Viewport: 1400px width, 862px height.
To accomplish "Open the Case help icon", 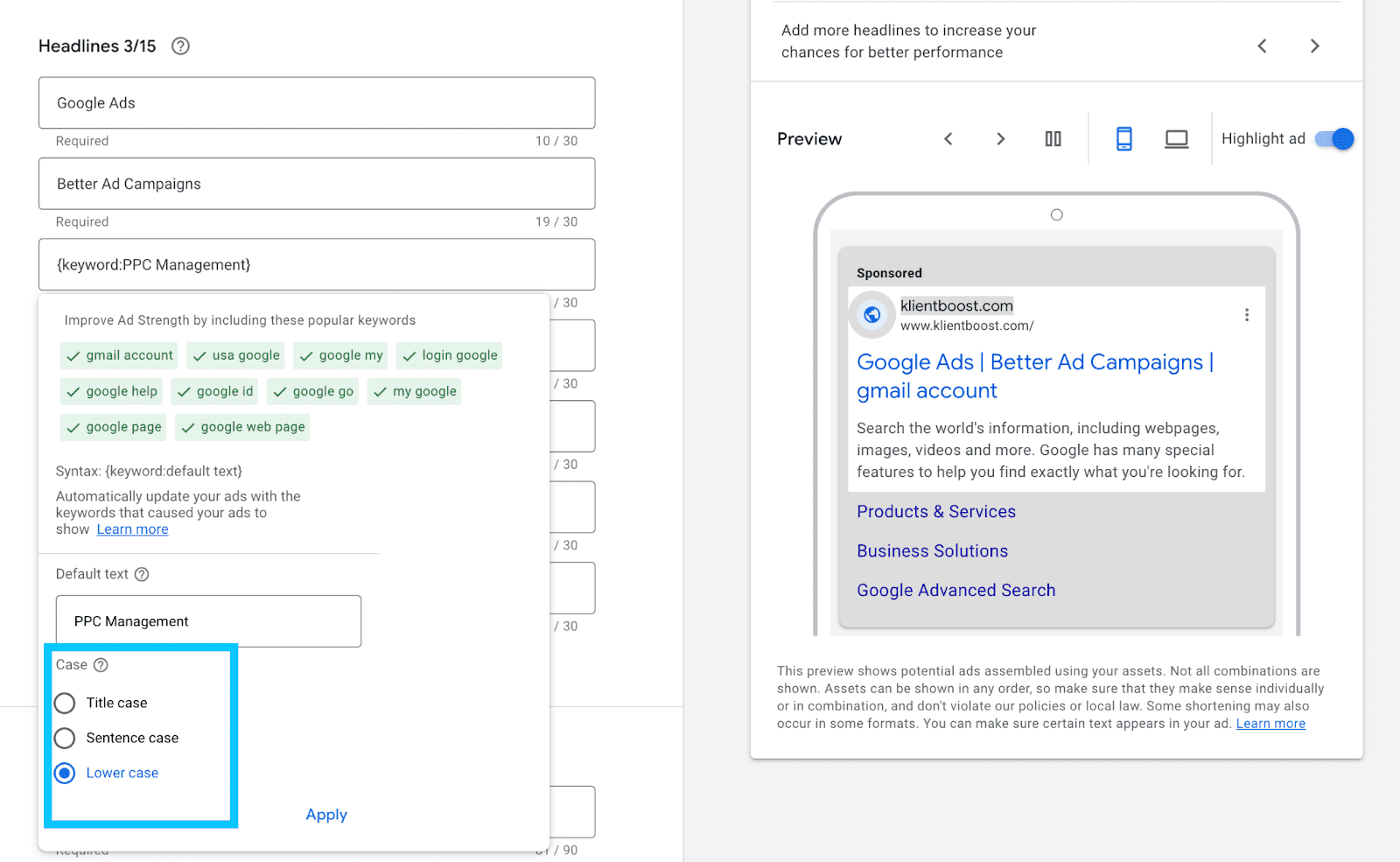I will click(x=101, y=665).
